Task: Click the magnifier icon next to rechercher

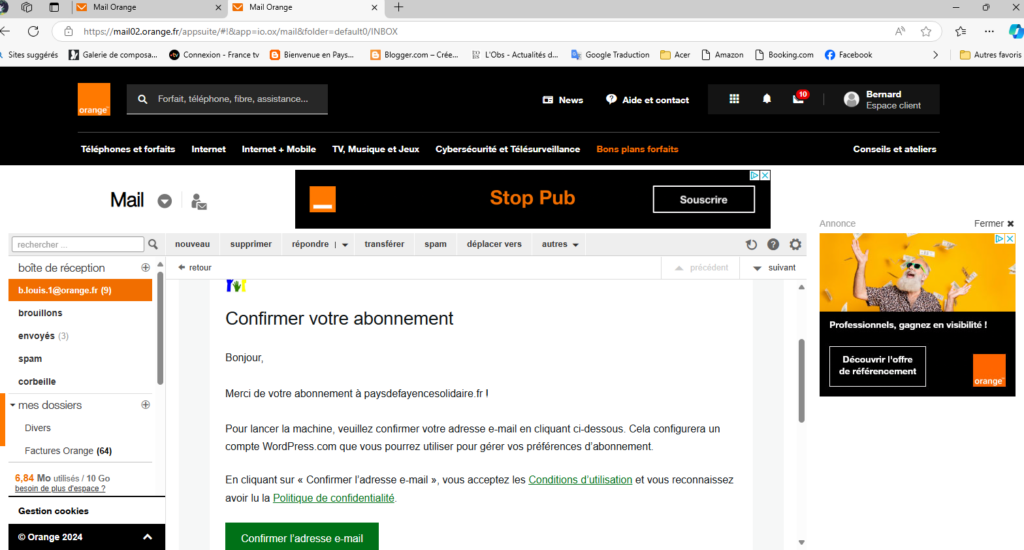Action: [153, 244]
